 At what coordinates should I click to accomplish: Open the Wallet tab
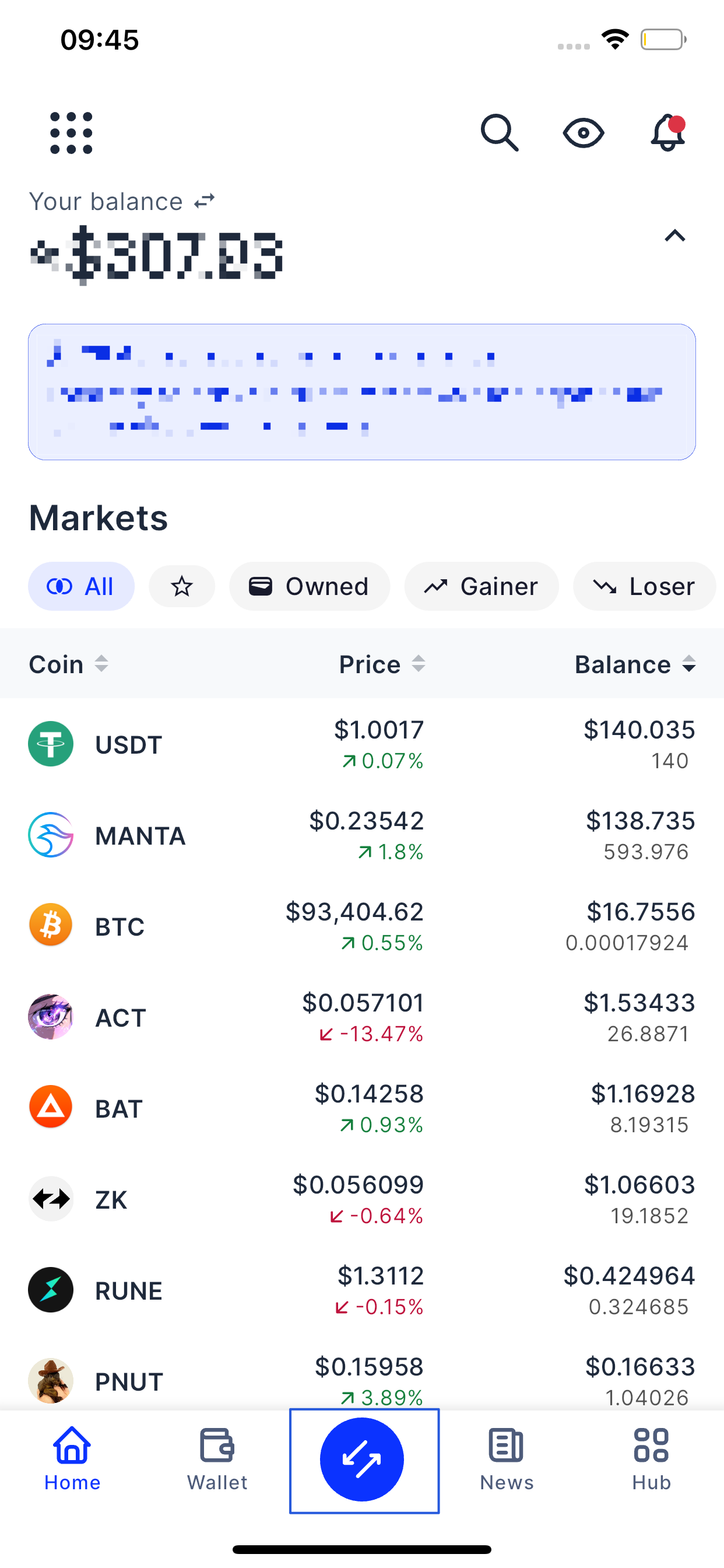(x=217, y=1459)
